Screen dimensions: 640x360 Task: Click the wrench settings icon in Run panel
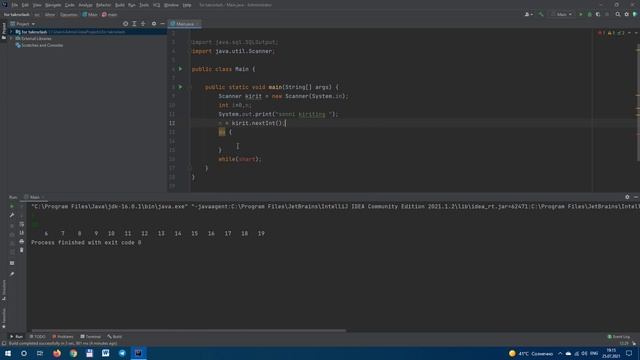click(x=12, y=216)
